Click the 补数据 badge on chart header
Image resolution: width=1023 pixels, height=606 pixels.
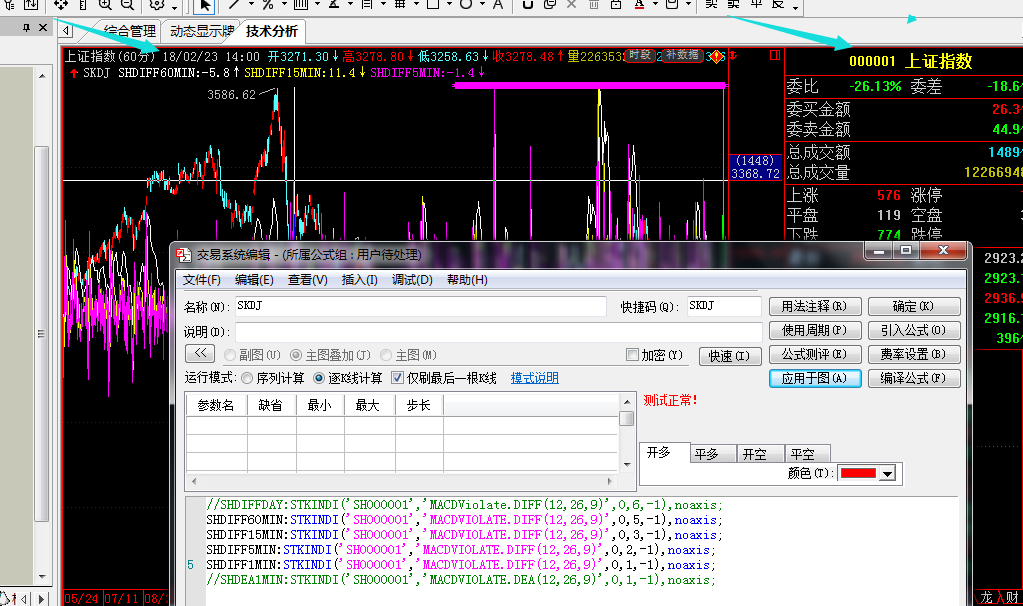682,55
